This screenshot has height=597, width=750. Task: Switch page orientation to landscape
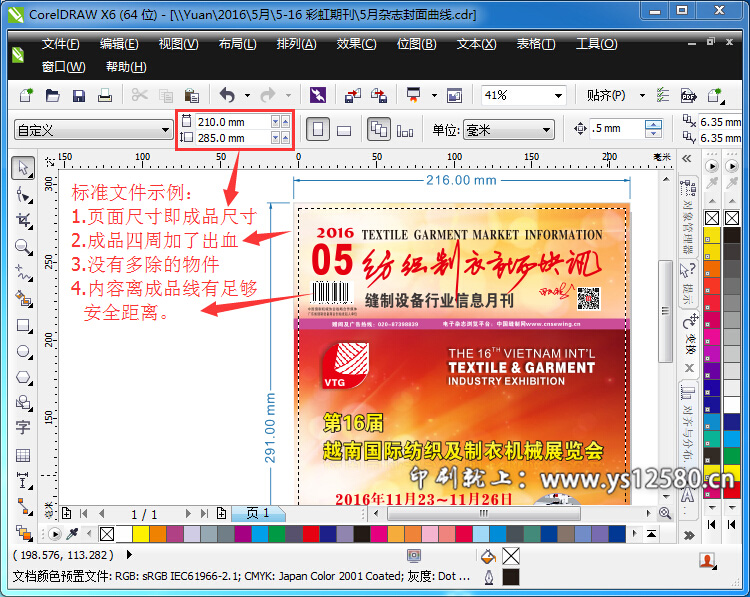click(x=344, y=130)
